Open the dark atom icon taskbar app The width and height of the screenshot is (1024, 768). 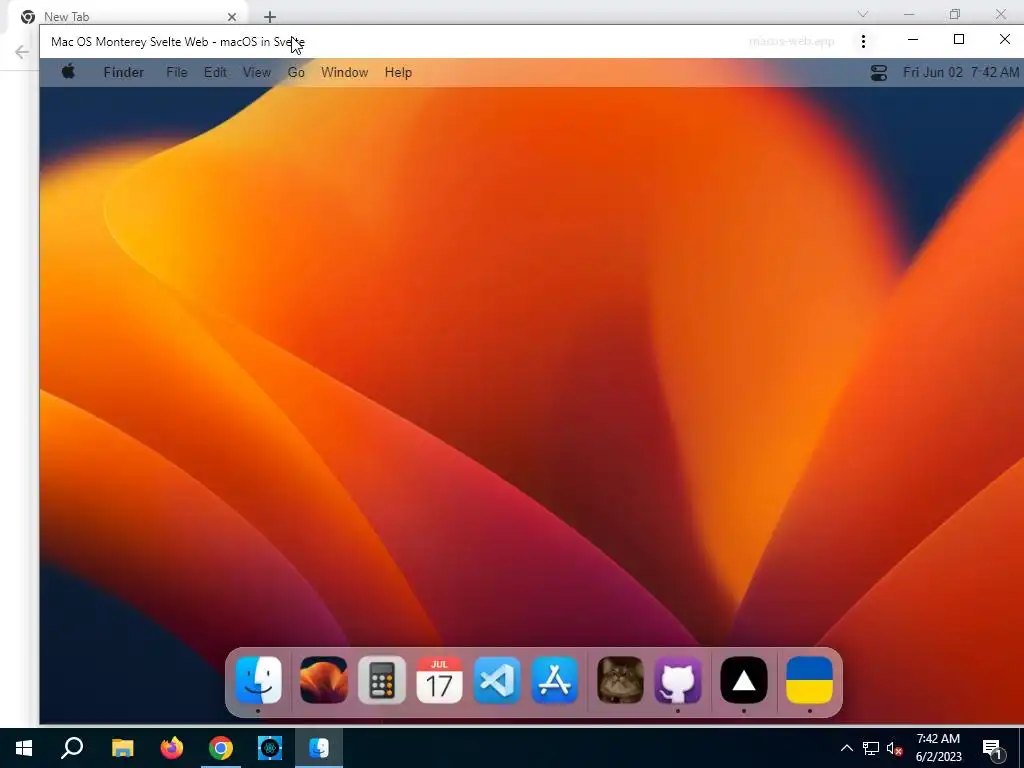[270, 748]
